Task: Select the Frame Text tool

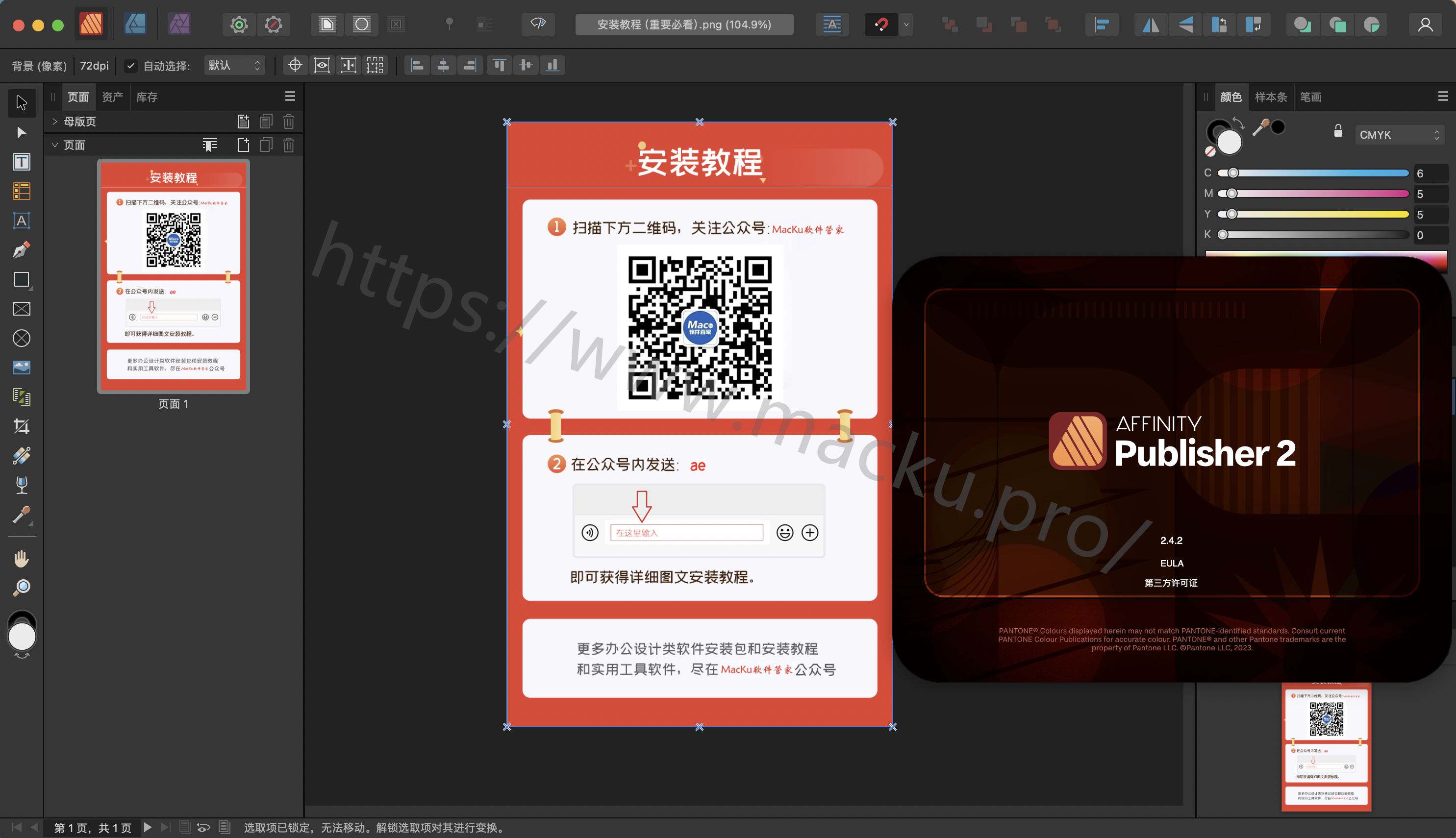Action: pos(21,162)
